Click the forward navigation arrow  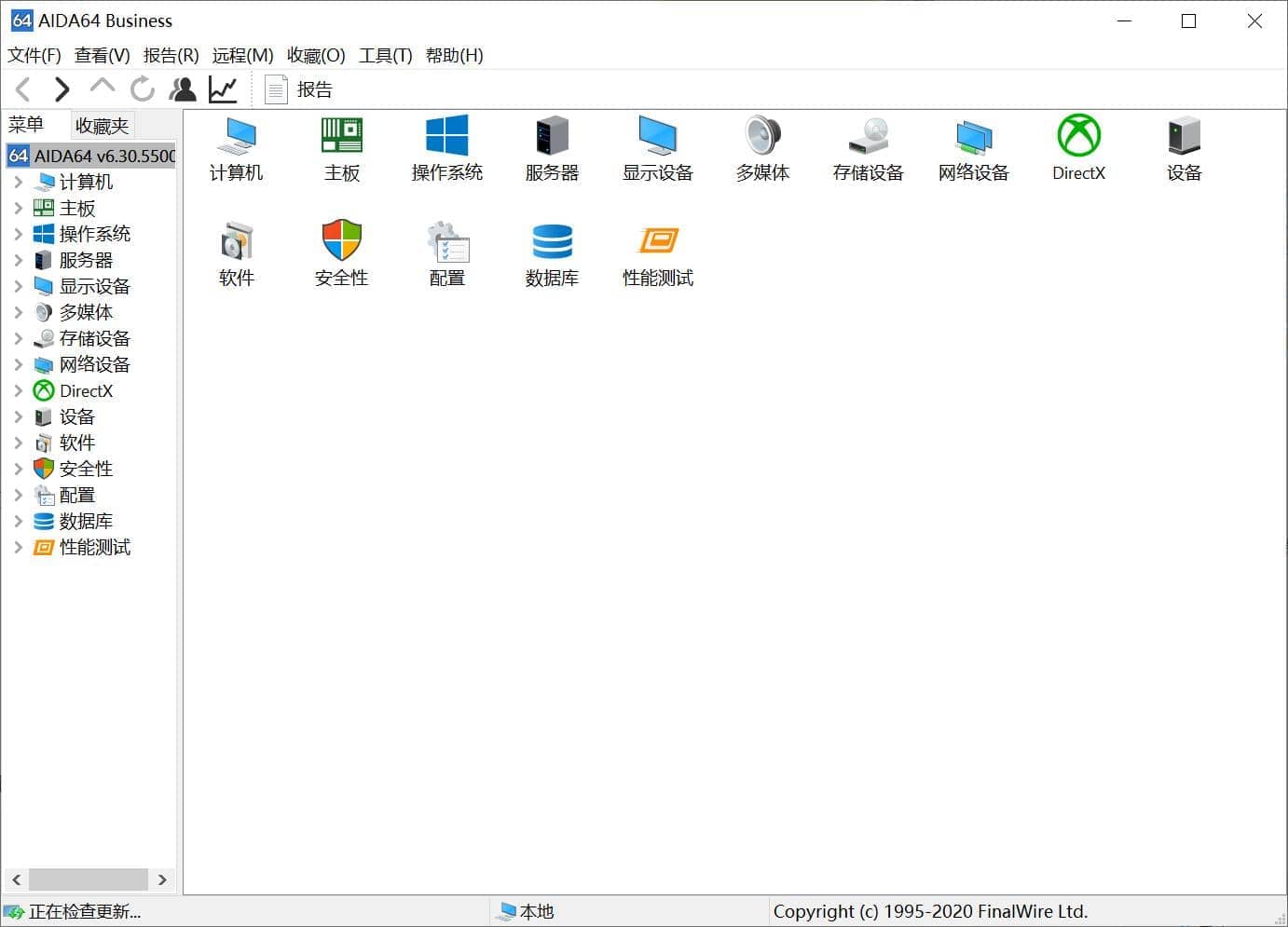pos(62,89)
